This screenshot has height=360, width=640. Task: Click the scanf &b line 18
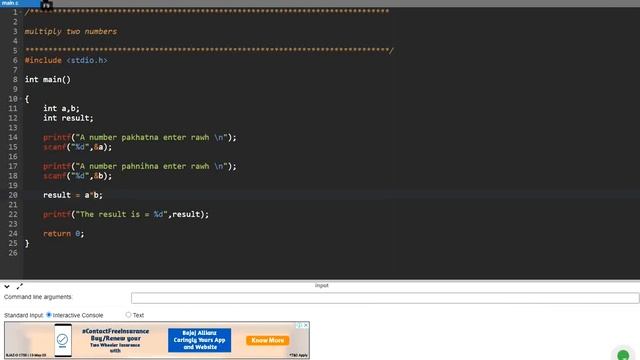[x=77, y=176]
